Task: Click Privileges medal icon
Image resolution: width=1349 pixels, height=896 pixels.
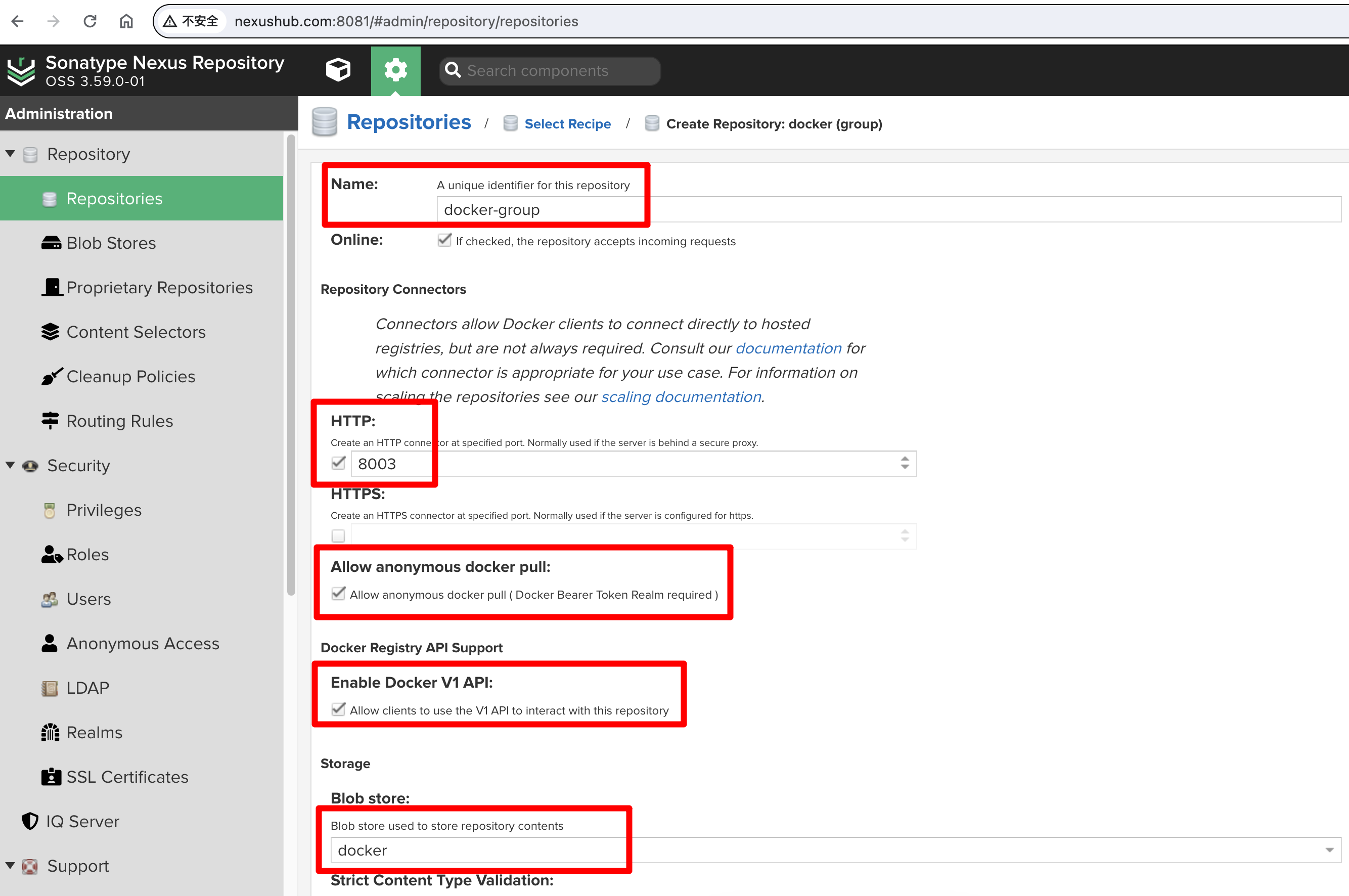Action: point(50,510)
